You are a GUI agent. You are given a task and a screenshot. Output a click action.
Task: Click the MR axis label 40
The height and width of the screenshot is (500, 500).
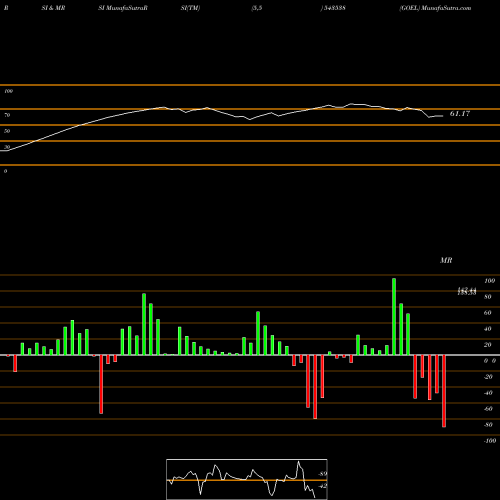click(488, 329)
